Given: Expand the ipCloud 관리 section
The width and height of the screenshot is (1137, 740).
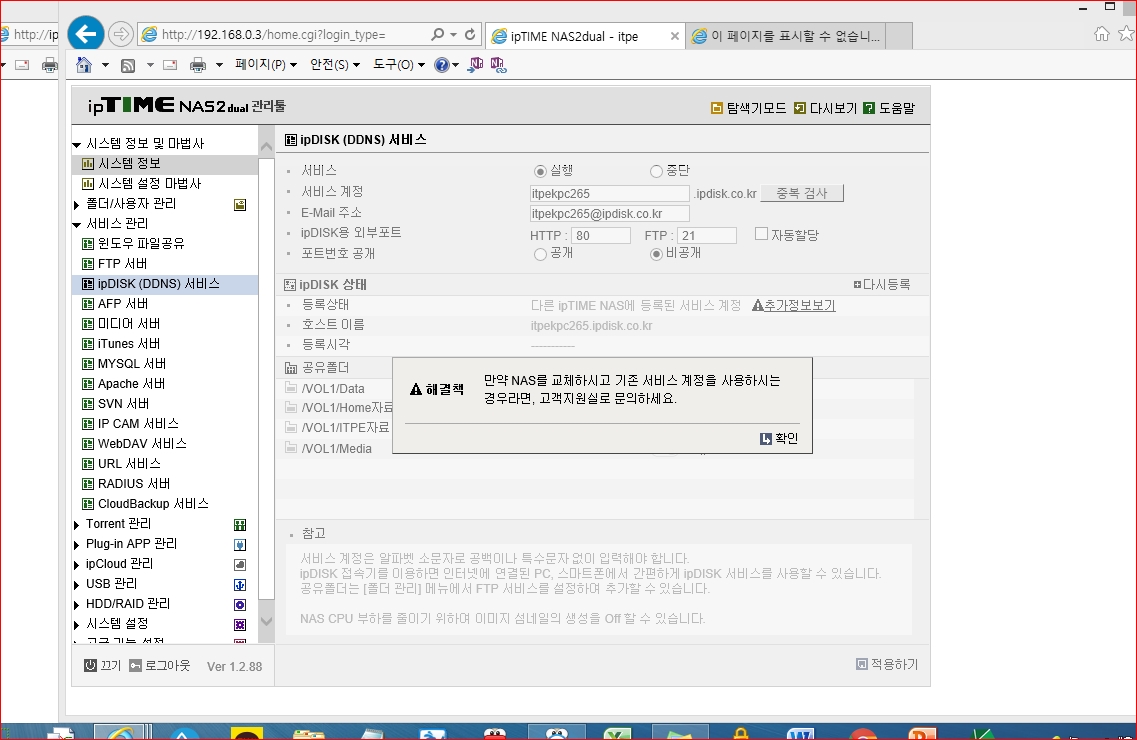Looking at the screenshot, I should coord(76,565).
